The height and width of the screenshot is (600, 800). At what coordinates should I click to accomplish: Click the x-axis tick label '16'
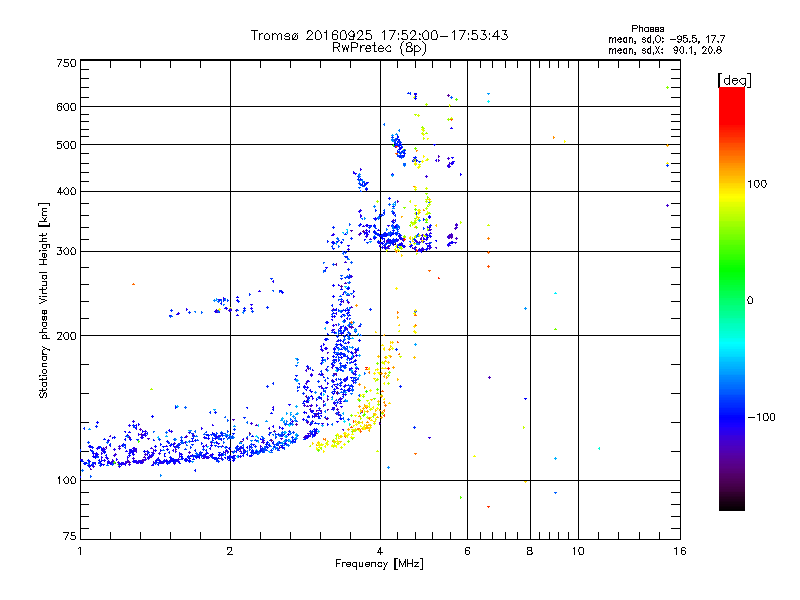click(x=680, y=551)
